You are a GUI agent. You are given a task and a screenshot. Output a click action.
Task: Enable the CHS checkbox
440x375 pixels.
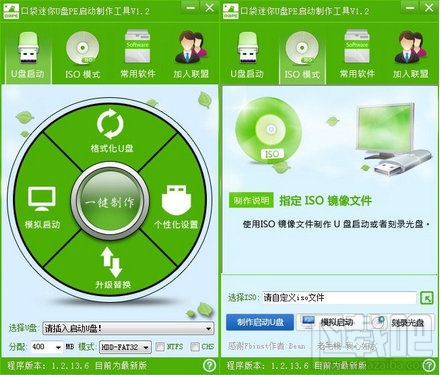[195, 347]
